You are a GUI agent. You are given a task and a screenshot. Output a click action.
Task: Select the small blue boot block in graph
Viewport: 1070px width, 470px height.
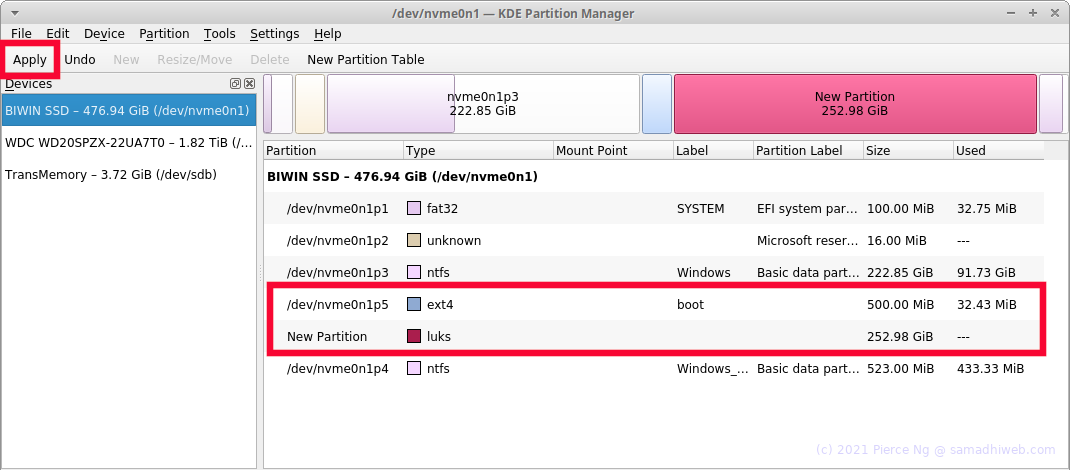click(657, 104)
